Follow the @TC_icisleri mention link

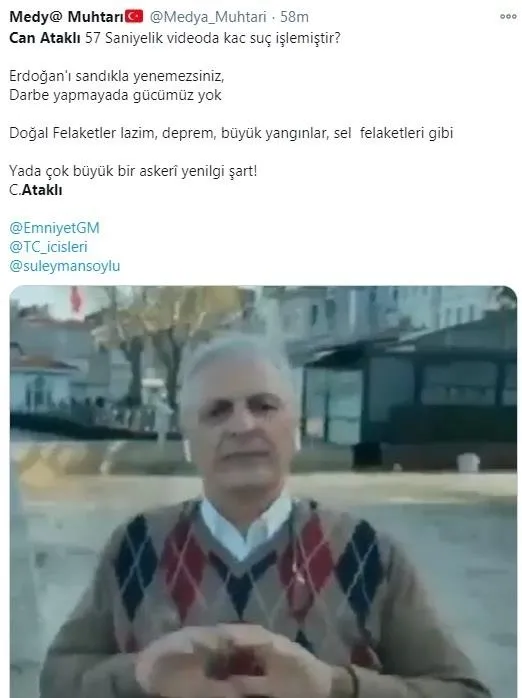coord(49,247)
